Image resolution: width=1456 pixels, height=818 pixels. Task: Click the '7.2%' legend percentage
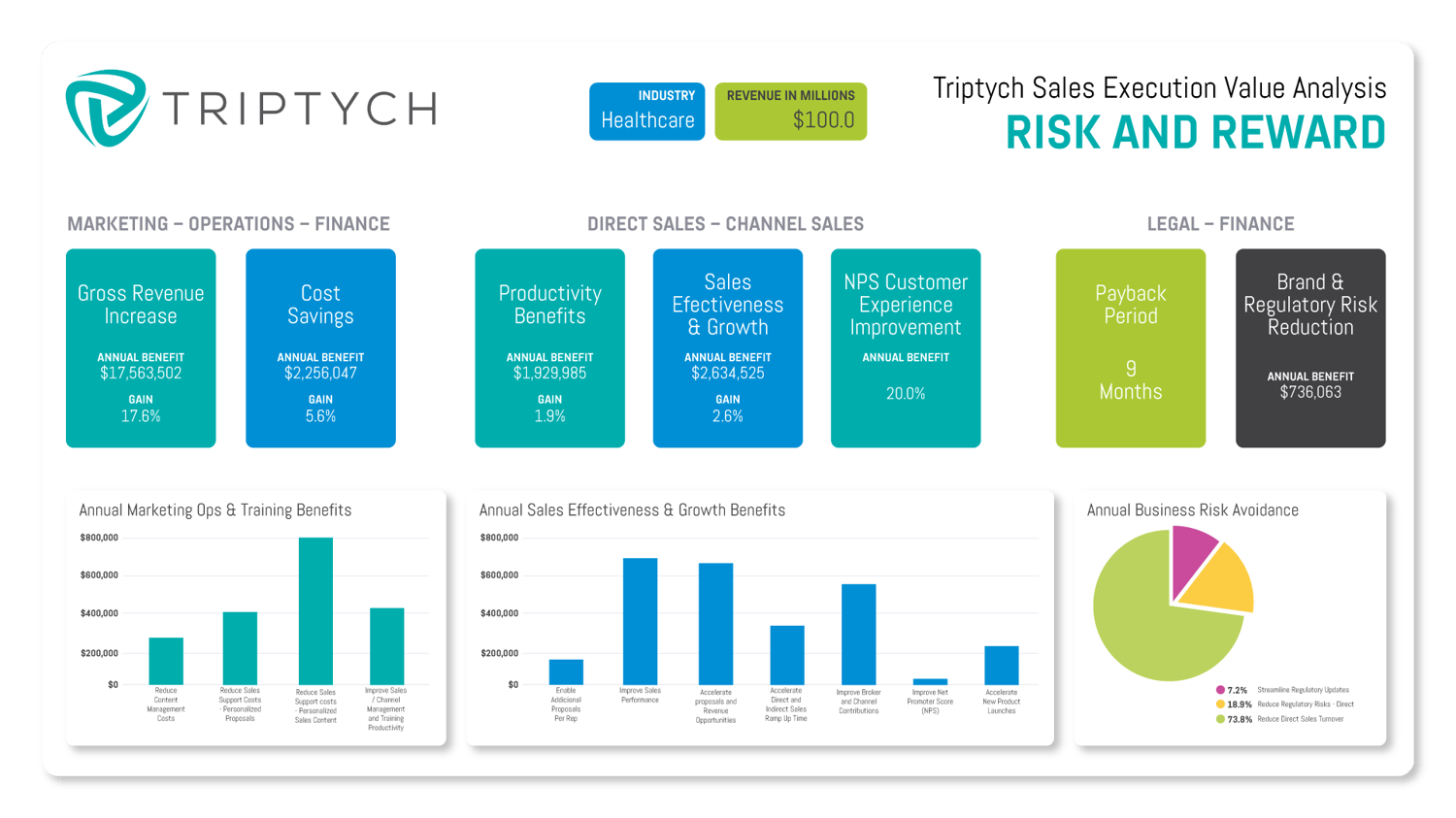pyautogui.click(x=1237, y=691)
